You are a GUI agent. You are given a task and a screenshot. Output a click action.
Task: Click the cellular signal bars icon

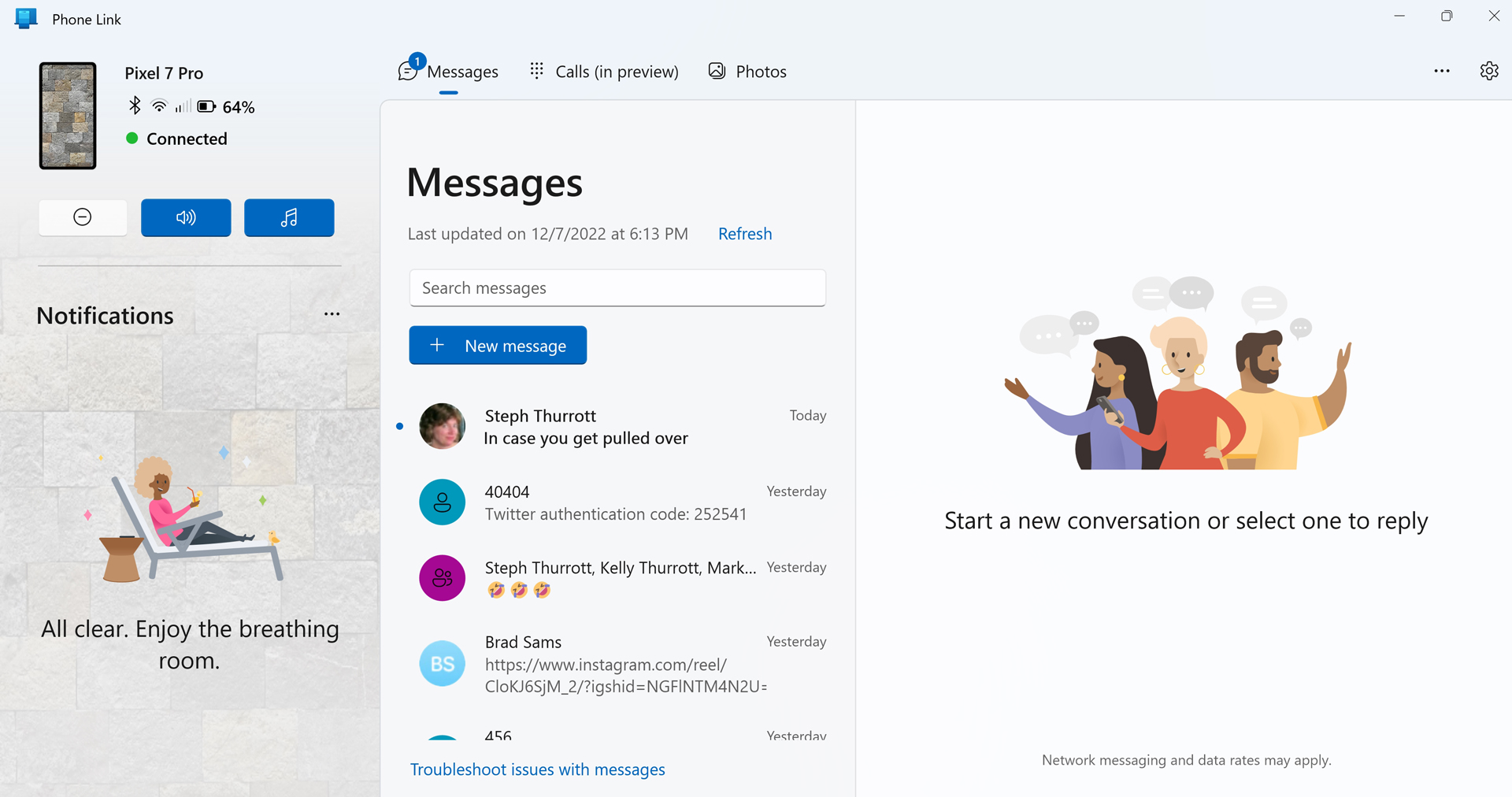[x=183, y=106]
